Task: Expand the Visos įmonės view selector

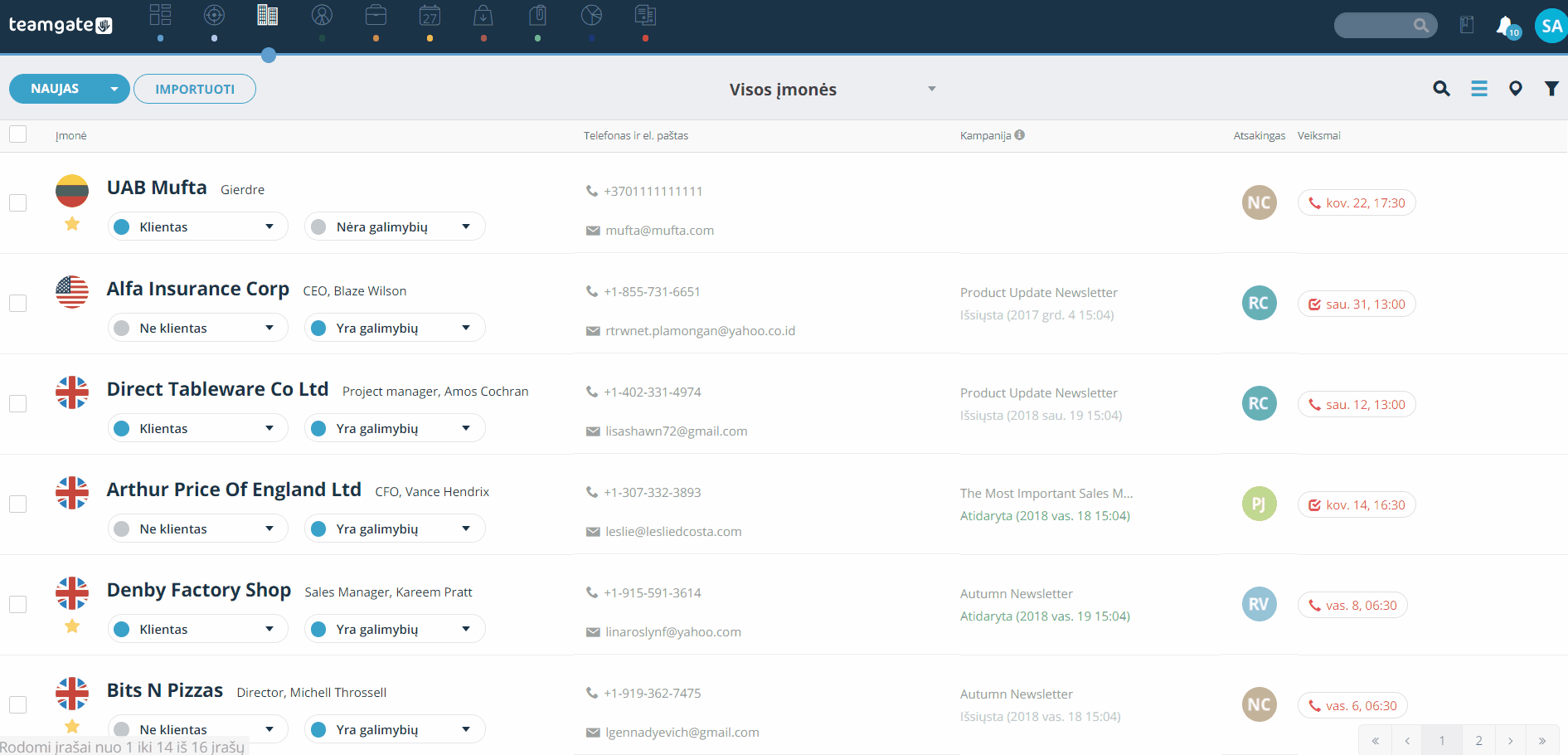Action: tap(833, 89)
